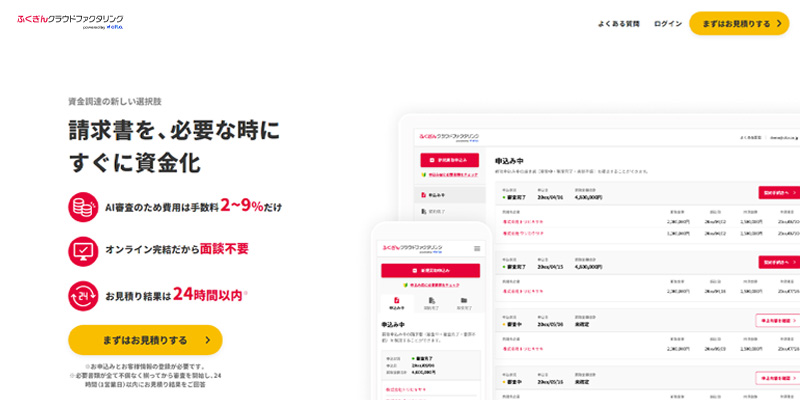The height and width of the screenshot is (400, 800).
Task: Click the document checklist link in the desktop mockup sidebar
Action: (x=449, y=174)
